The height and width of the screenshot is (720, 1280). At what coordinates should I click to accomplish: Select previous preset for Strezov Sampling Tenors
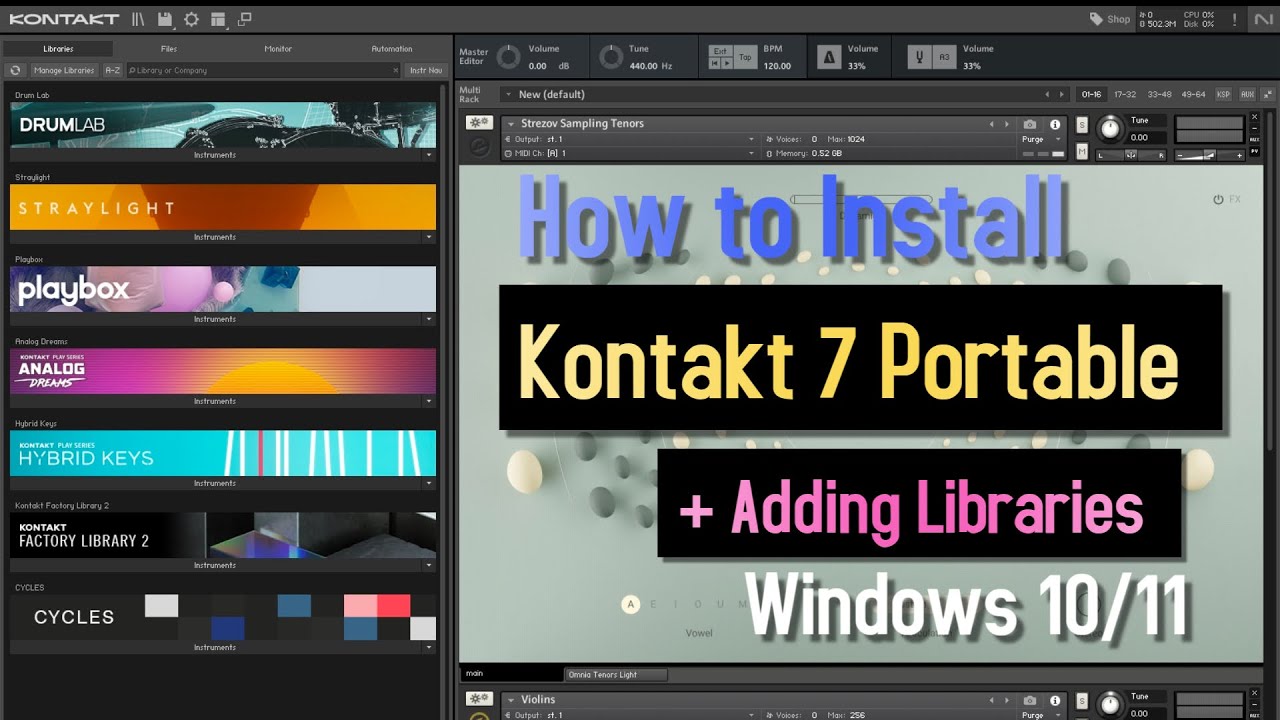point(992,124)
